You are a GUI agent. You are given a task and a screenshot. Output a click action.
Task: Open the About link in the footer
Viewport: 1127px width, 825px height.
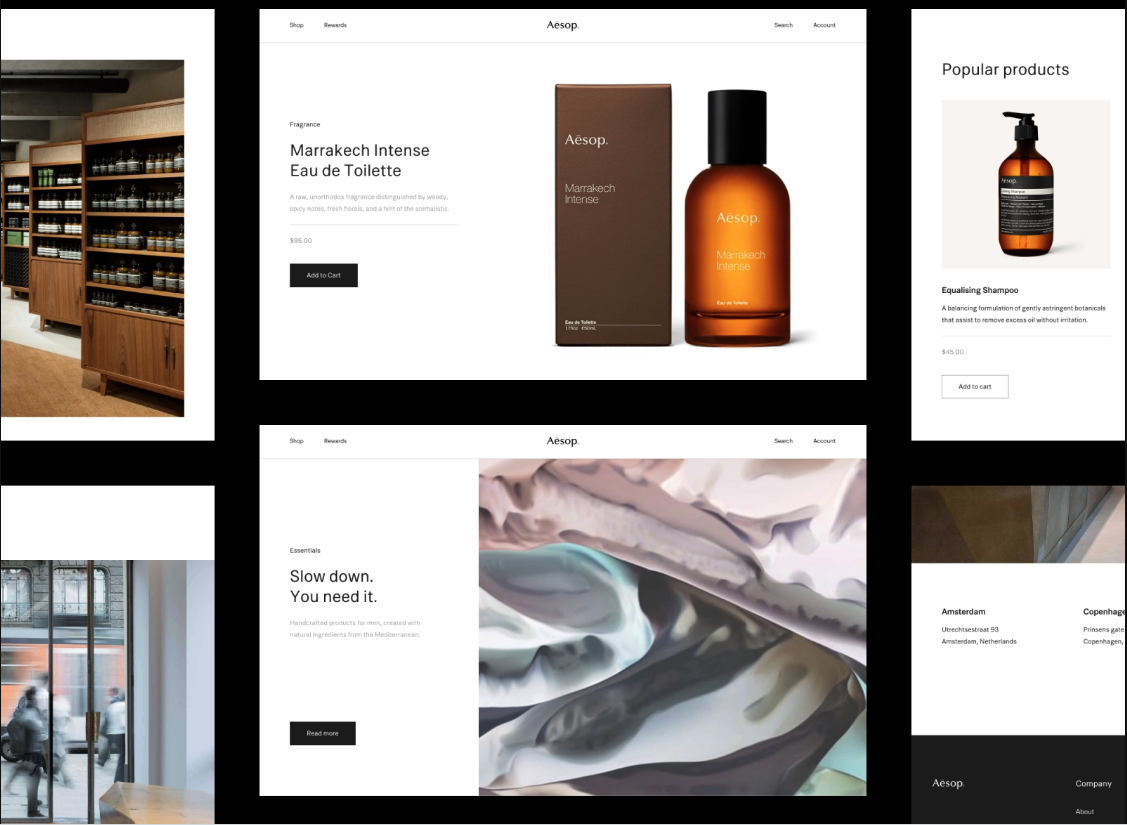1085,811
